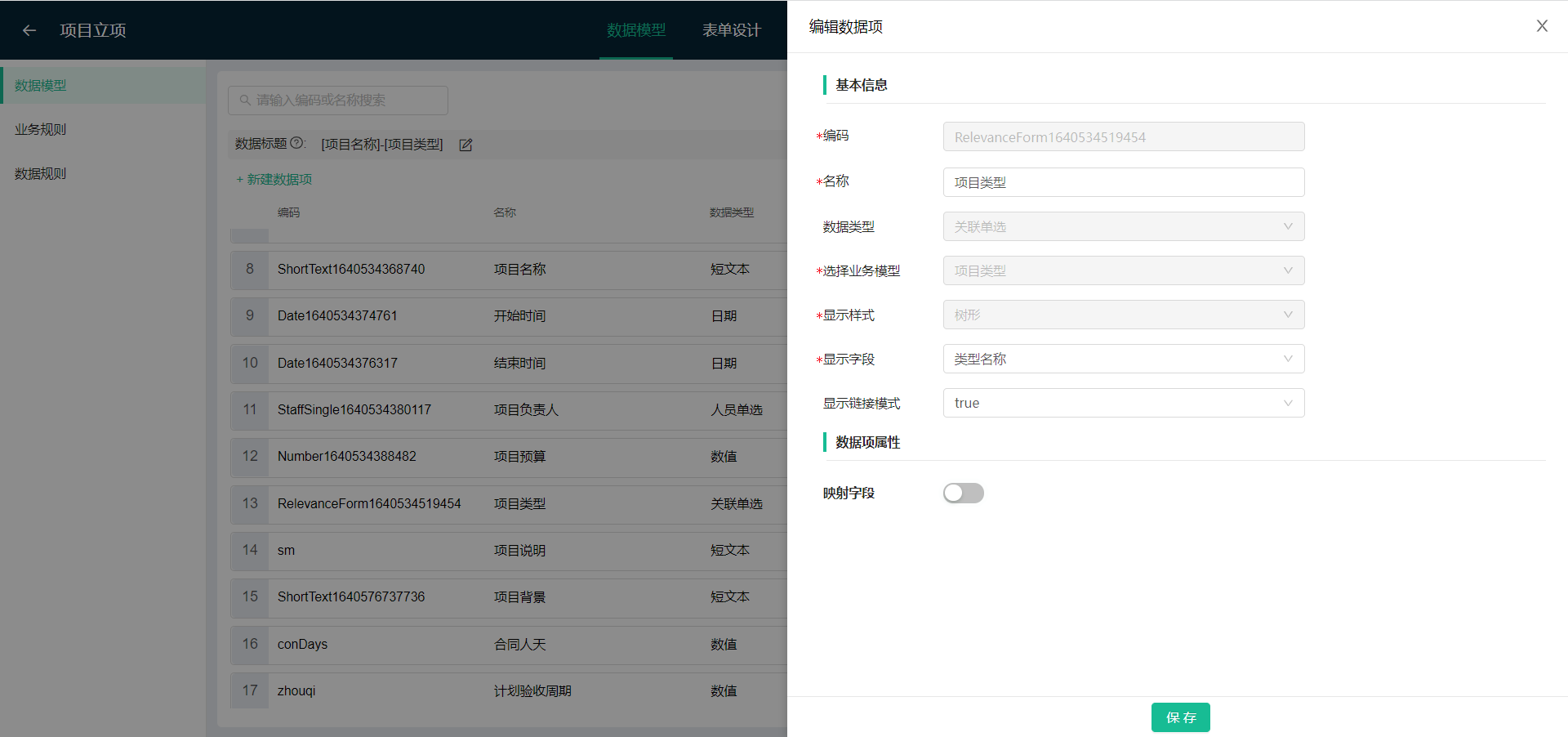This screenshot has width=1568, height=737.
Task: Open the 数据类型 dropdown
Action: pos(1124,226)
